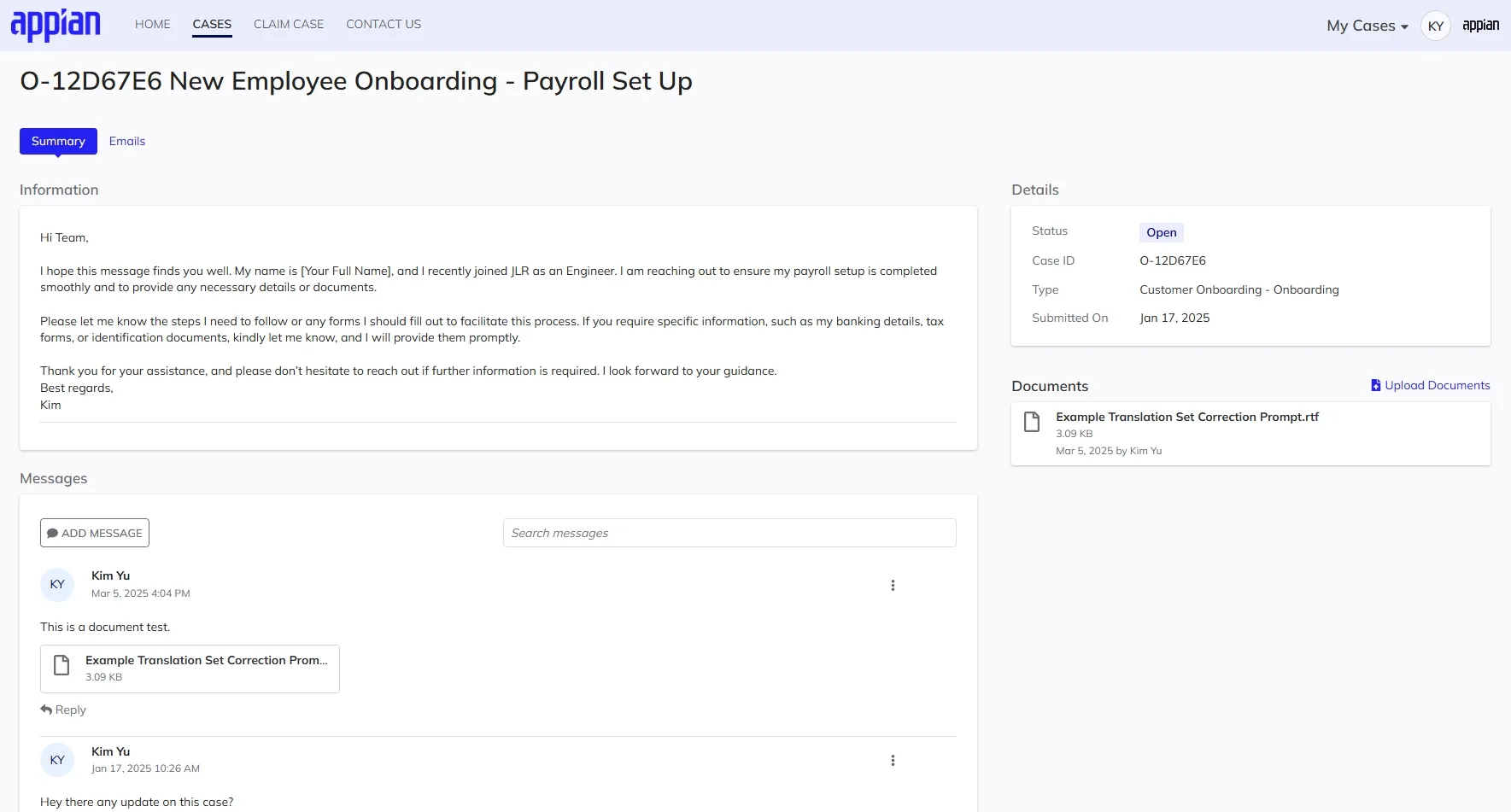Expand the attached file card in the Messages section
1511x812 pixels.
190,669
